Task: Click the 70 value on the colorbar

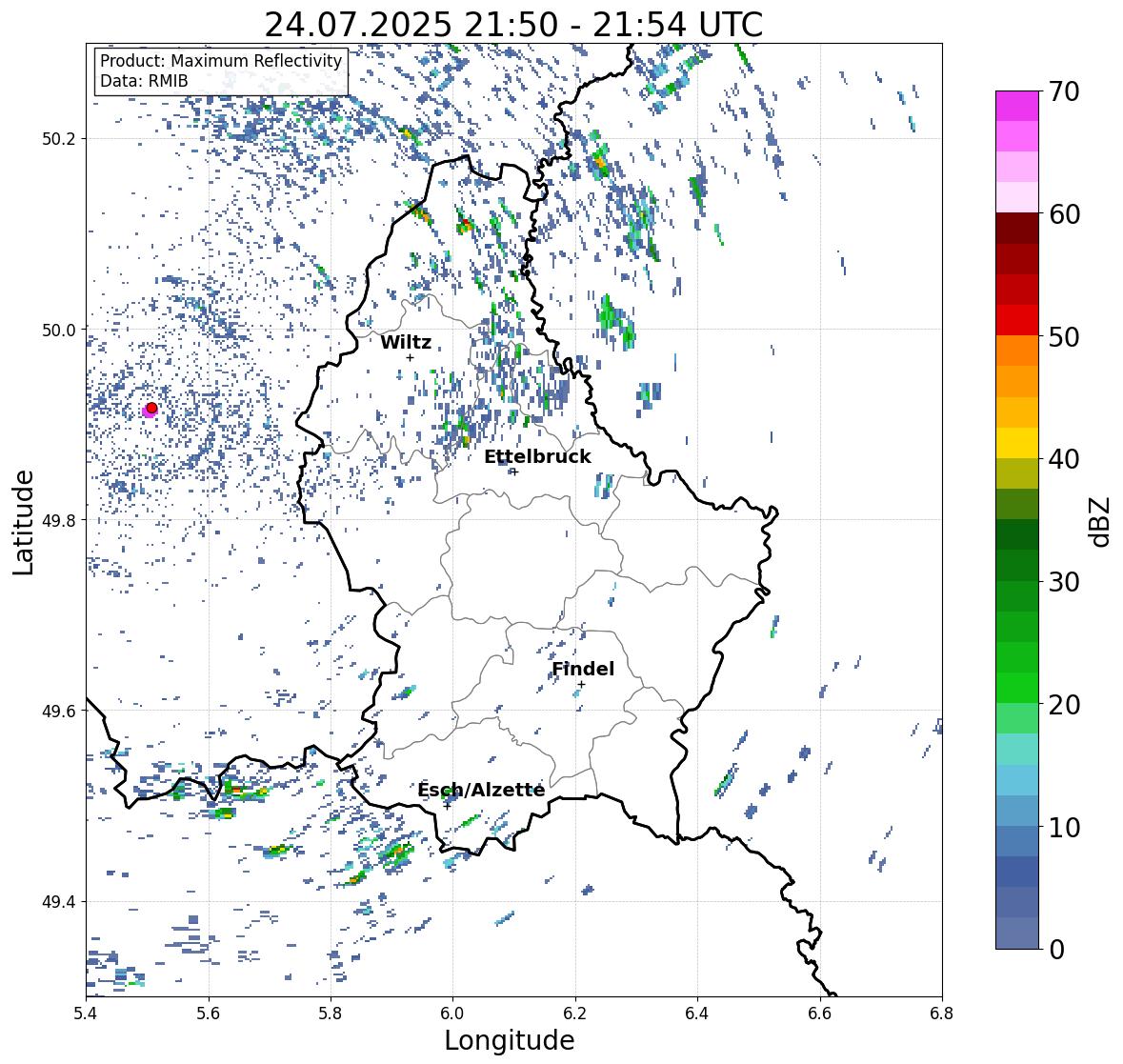Action: (1064, 91)
